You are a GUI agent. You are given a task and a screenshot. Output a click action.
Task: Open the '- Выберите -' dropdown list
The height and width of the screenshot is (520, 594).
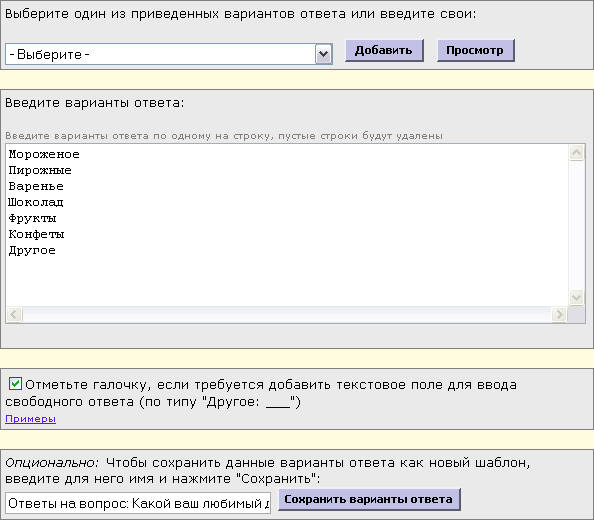169,54
